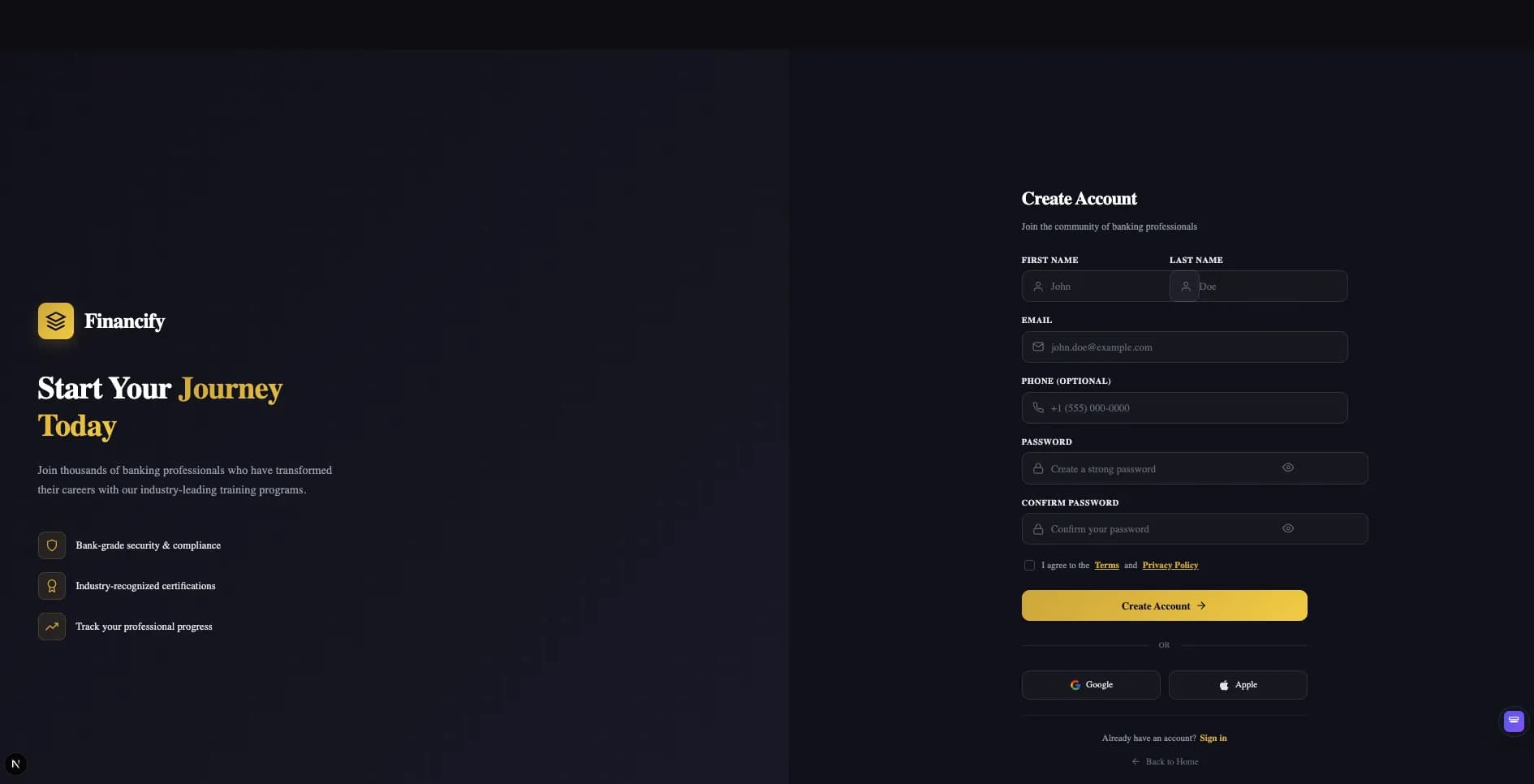Click the phone icon in the phone field
This screenshot has width=1534, height=784.
1037,407
